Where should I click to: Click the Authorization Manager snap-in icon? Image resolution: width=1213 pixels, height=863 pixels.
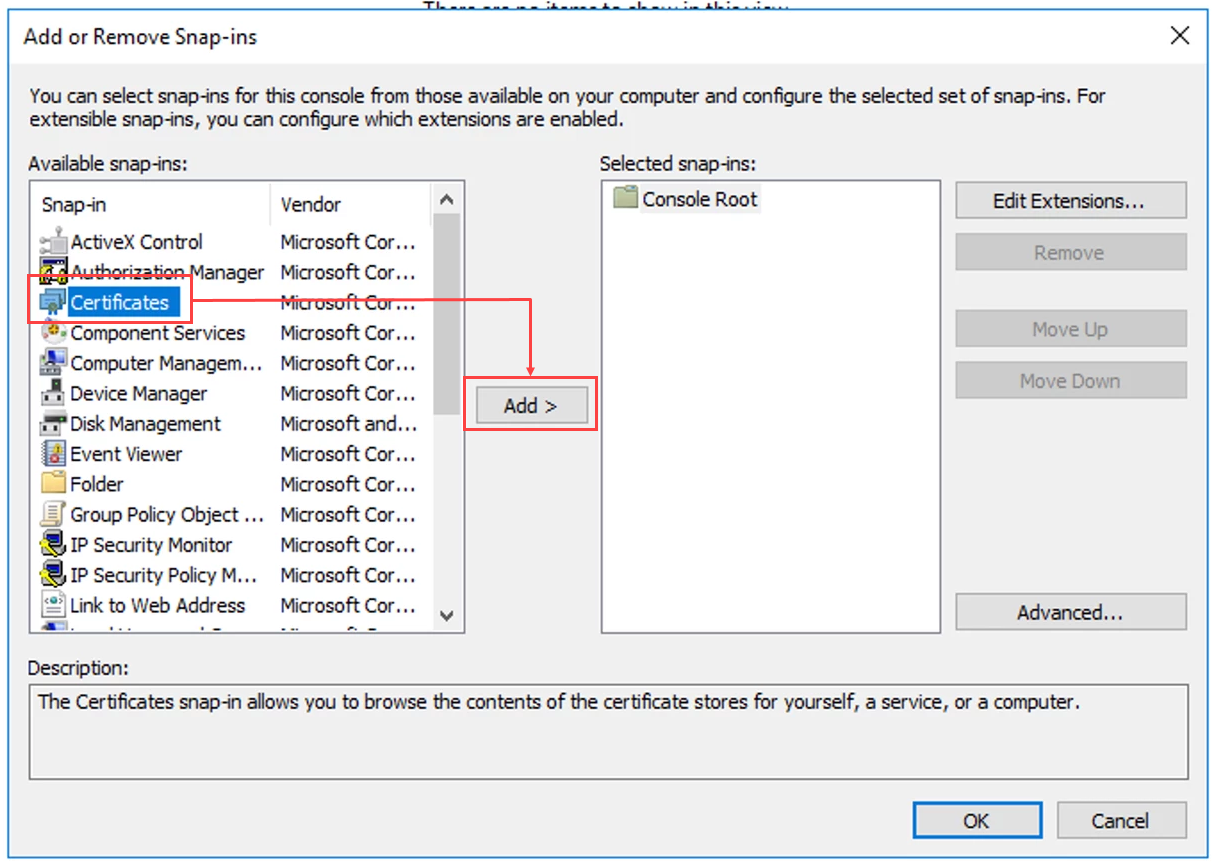(53, 272)
